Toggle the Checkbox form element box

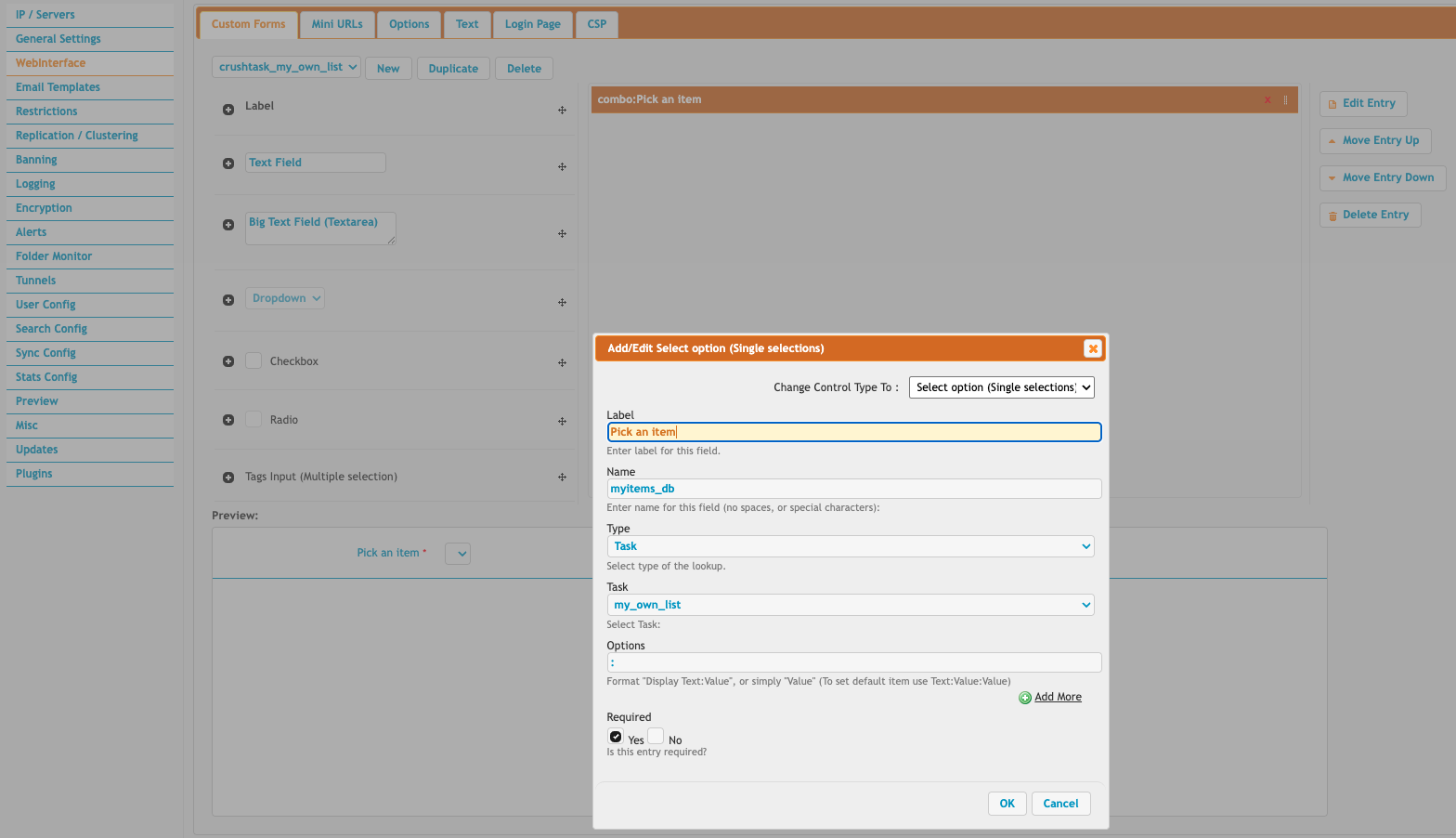click(253, 360)
